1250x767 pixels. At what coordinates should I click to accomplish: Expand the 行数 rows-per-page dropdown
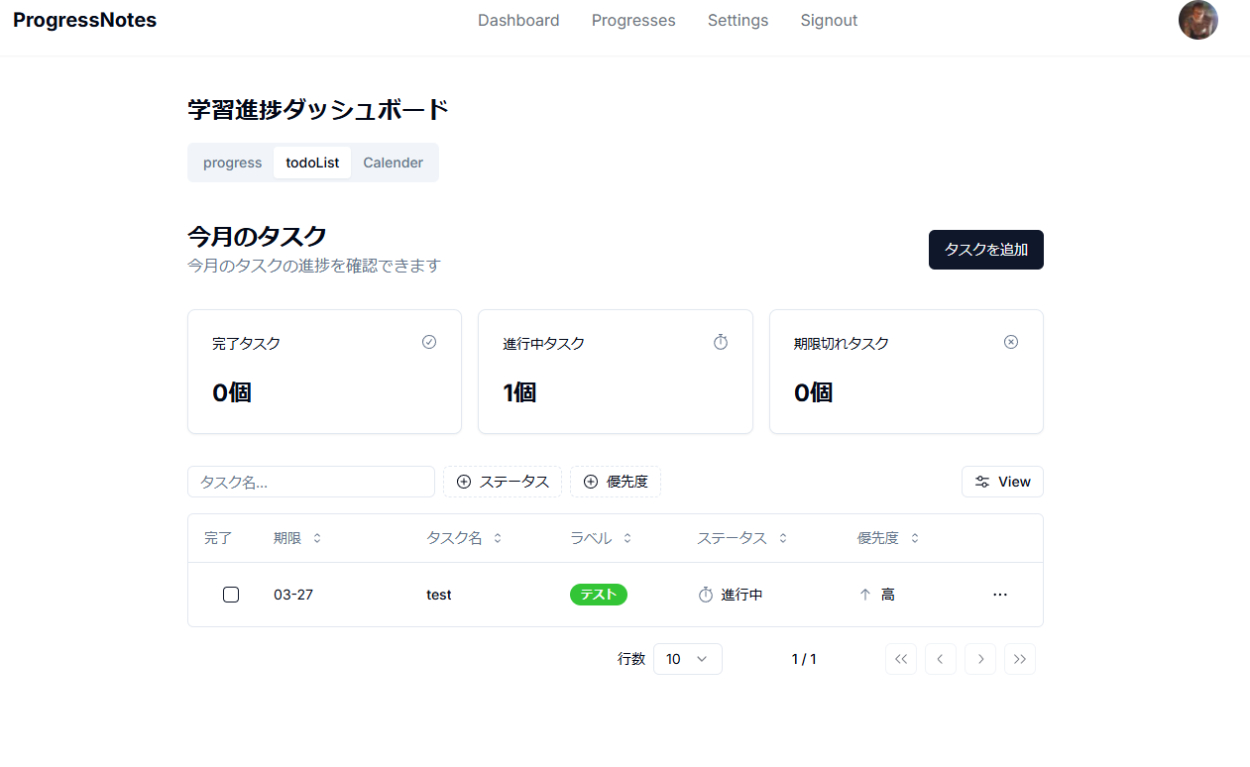tap(687, 659)
